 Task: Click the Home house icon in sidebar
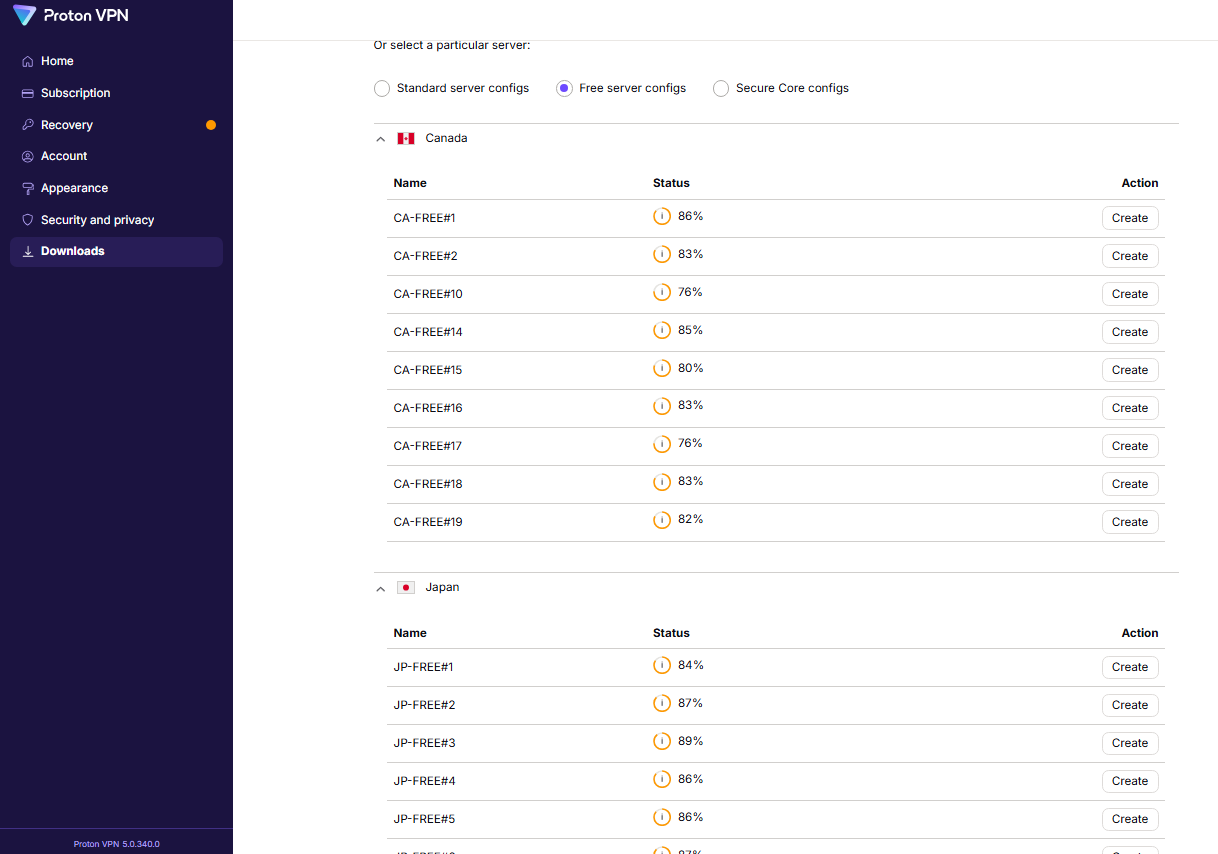click(x=27, y=61)
